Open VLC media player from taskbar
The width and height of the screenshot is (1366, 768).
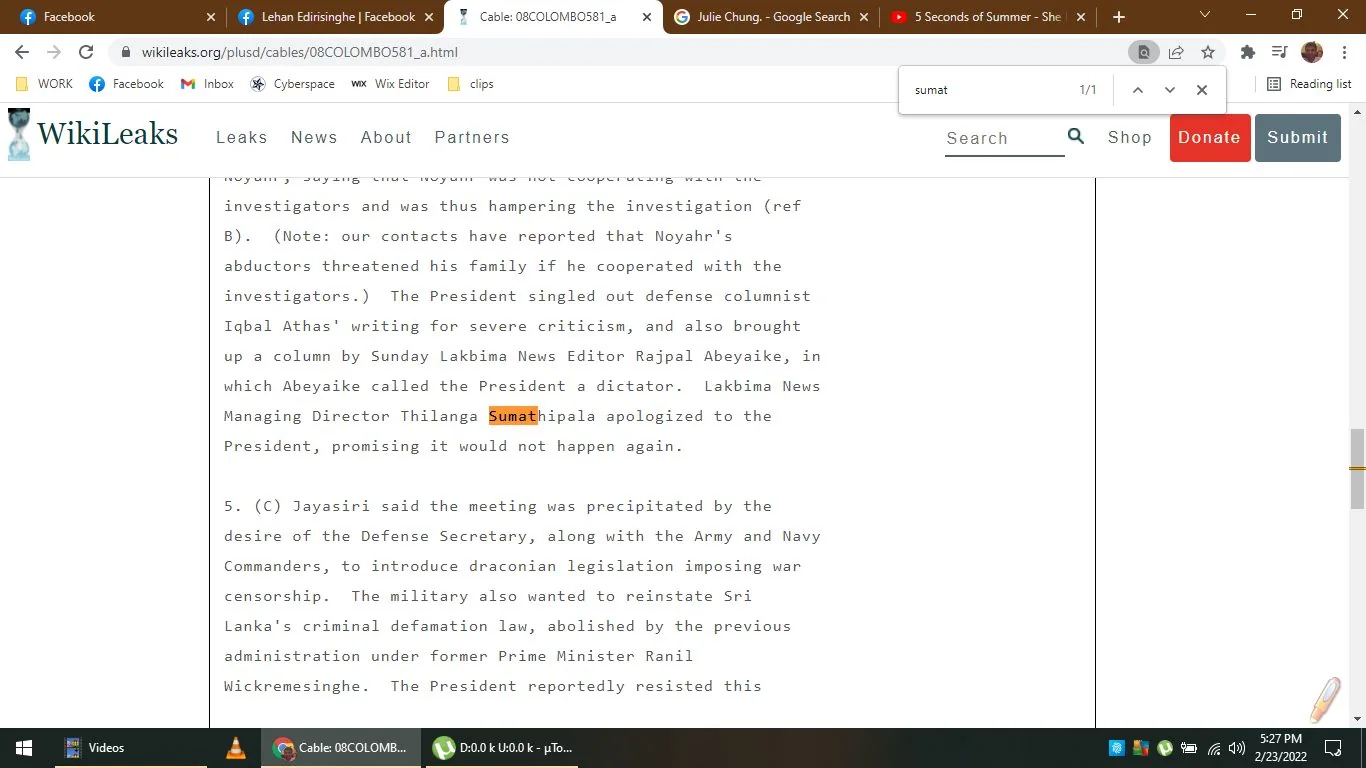tap(236, 748)
